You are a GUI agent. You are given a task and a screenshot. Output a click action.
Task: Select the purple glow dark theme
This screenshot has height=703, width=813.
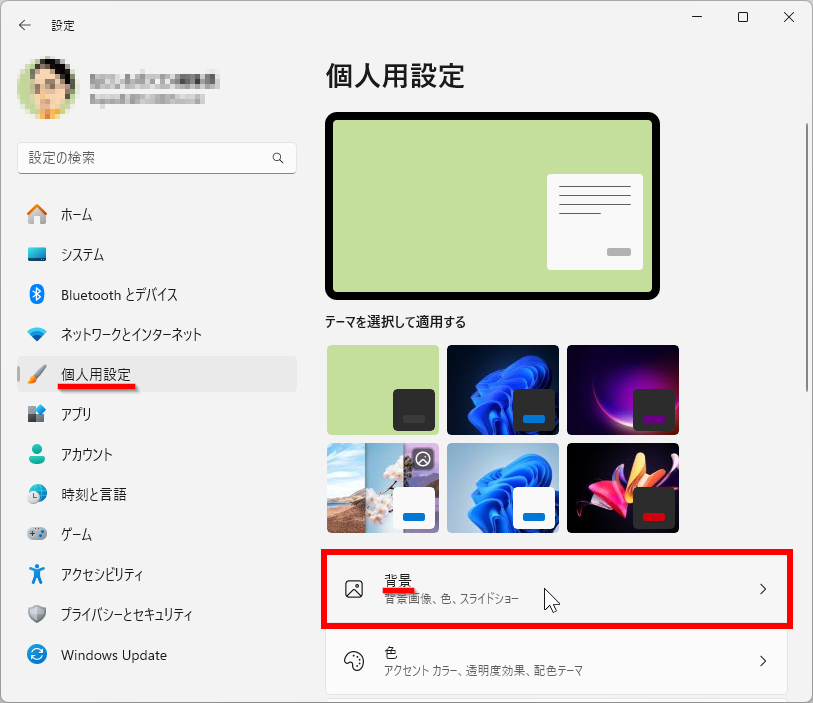[623, 390]
